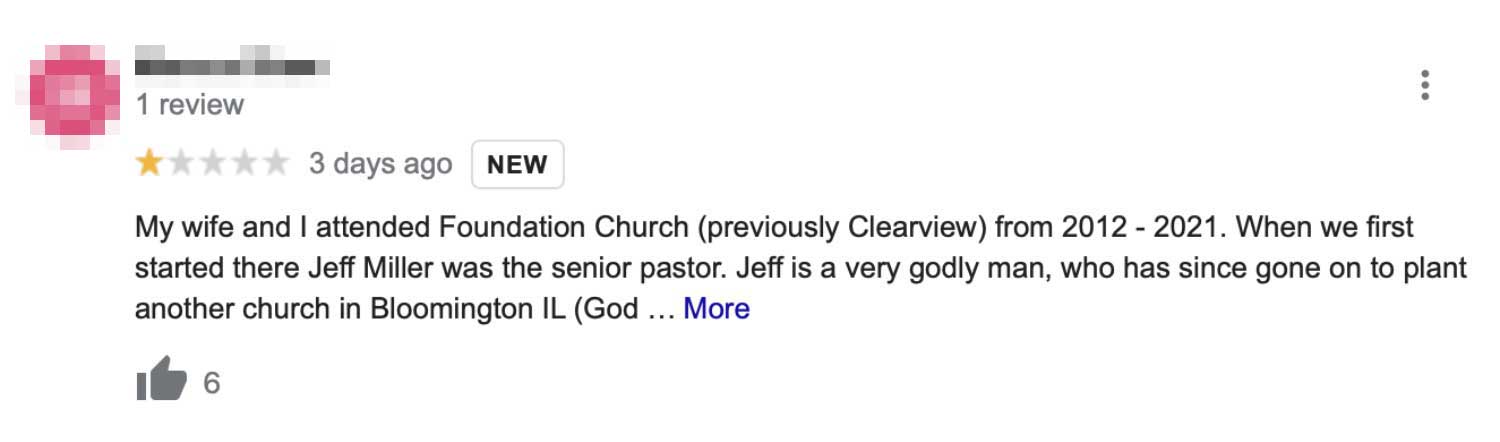Viewport: 1500px width, 442px height.
Task: Click the like count number 6
Action: 211,383
